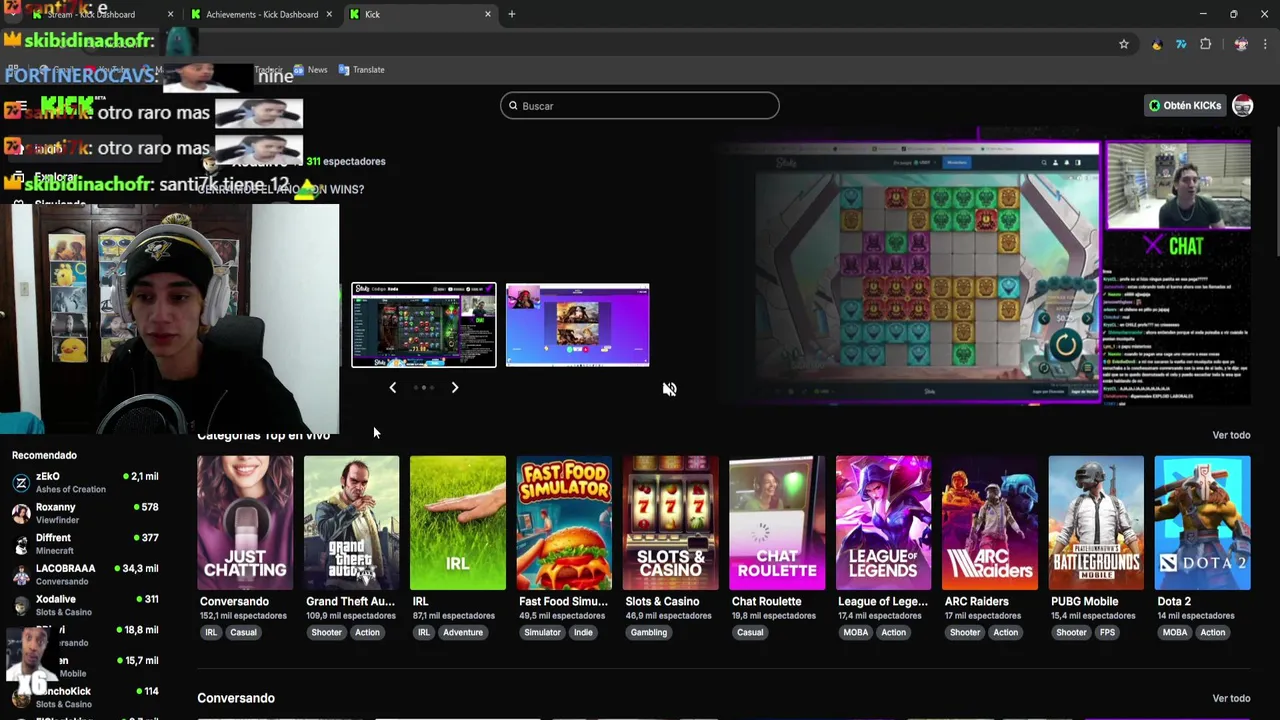The image size is (1280, 720).
Task: Select the first carousel thumbnail, the slots stream
Action: coord(424,325)
